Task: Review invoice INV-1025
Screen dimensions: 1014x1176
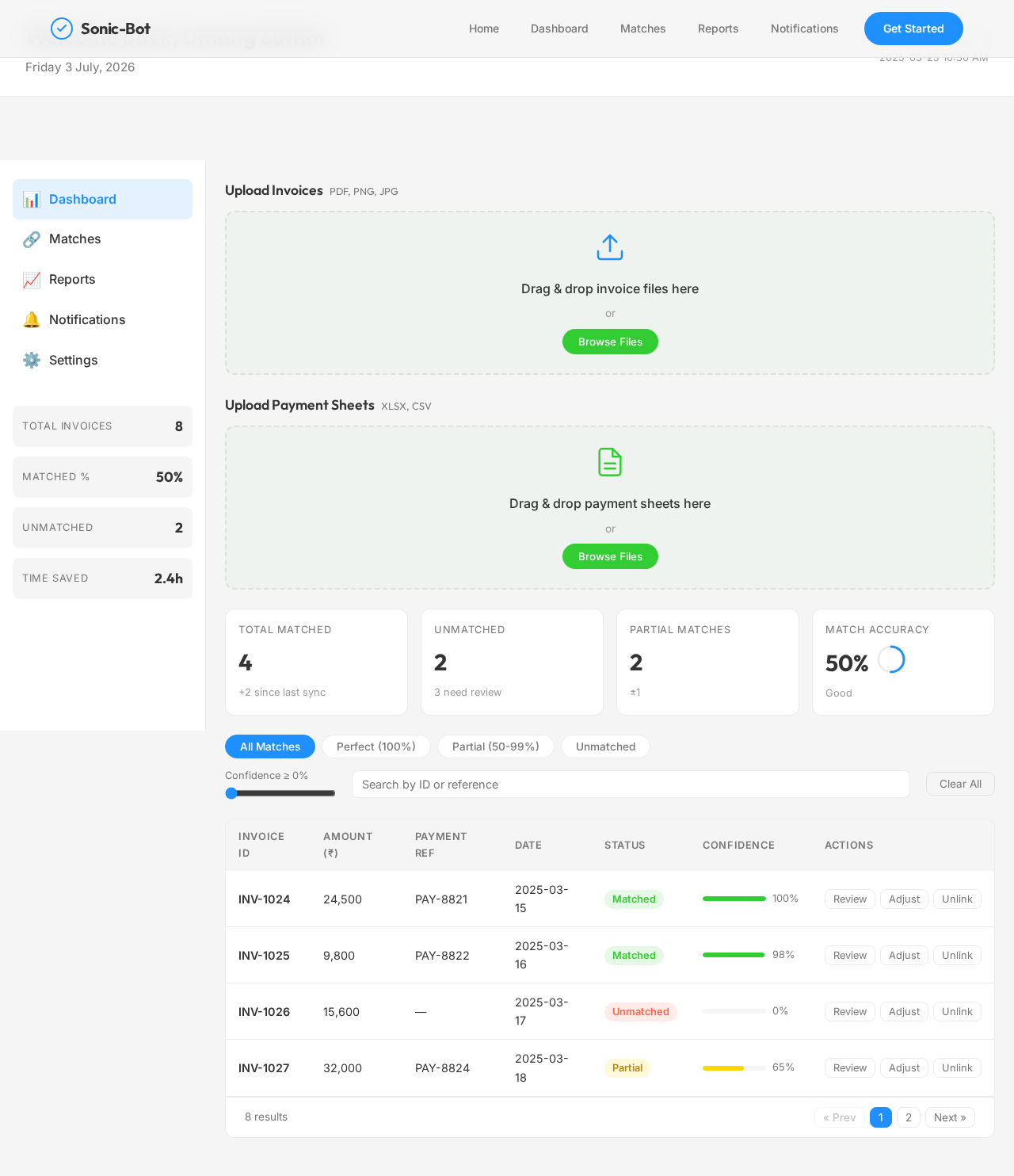Action: (850, 956)
